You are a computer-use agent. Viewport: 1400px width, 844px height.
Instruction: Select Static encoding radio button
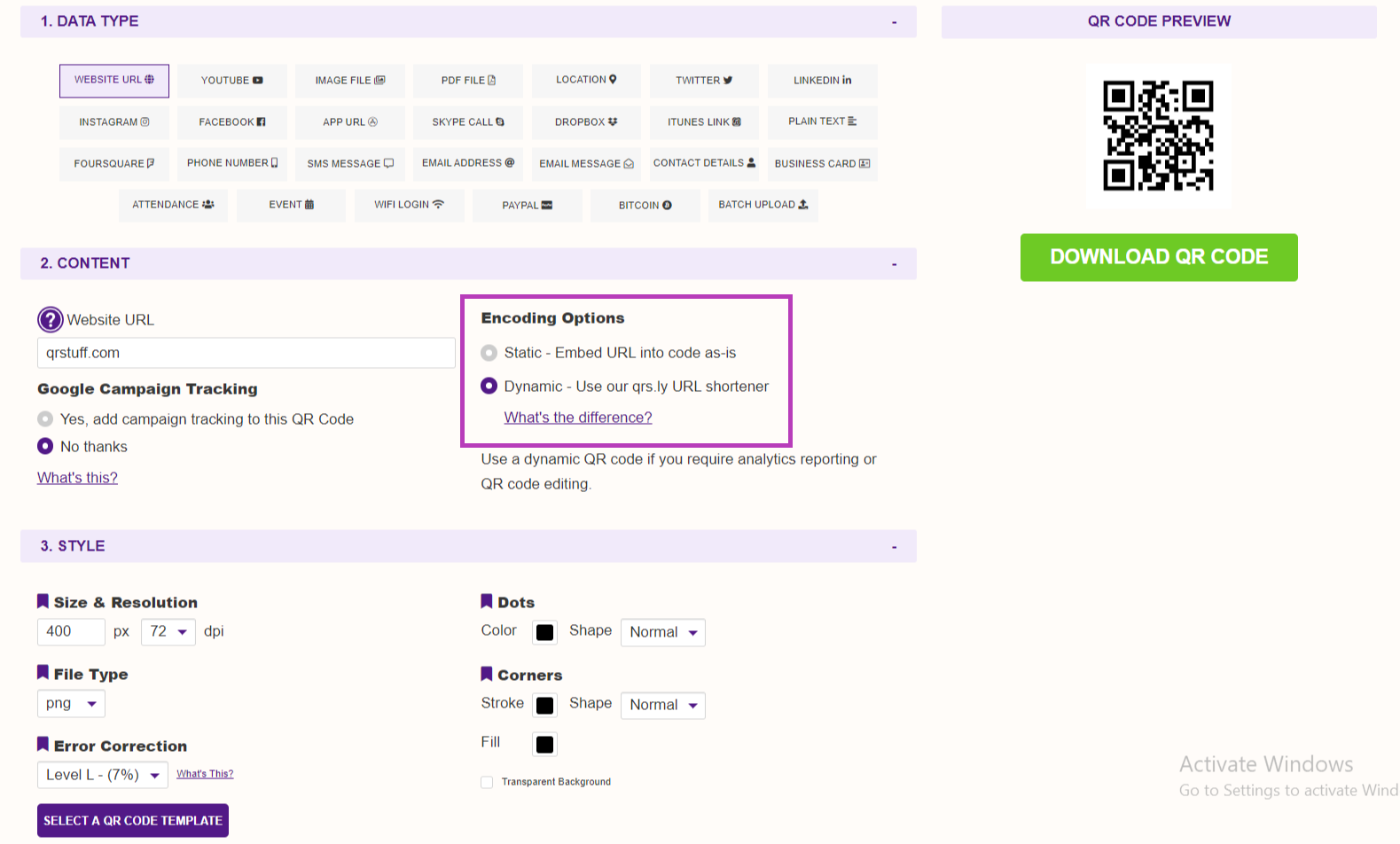click(489, 353)
